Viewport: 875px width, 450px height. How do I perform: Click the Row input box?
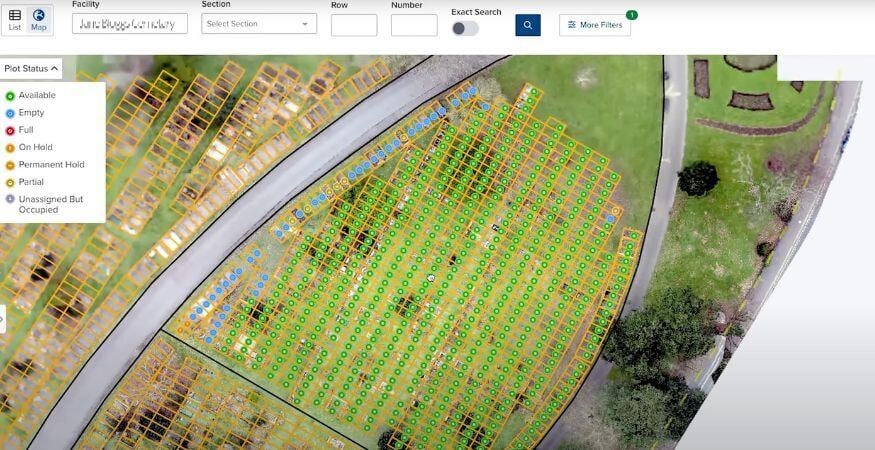354,25
